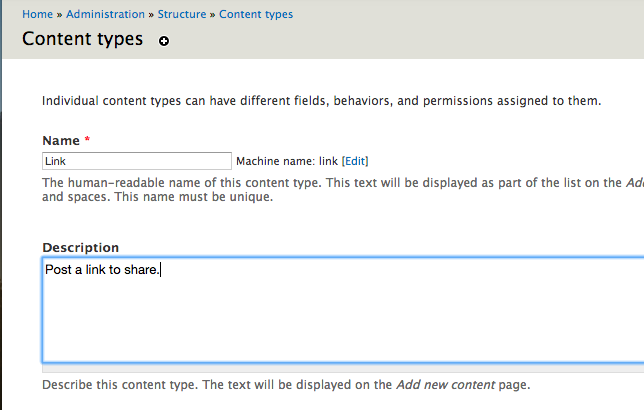Image resolution: width=644 pixels, height=410 pixels.
Task: Focus the Name text field containing Link
Action: pyautogui.click(x=137, y=161)
